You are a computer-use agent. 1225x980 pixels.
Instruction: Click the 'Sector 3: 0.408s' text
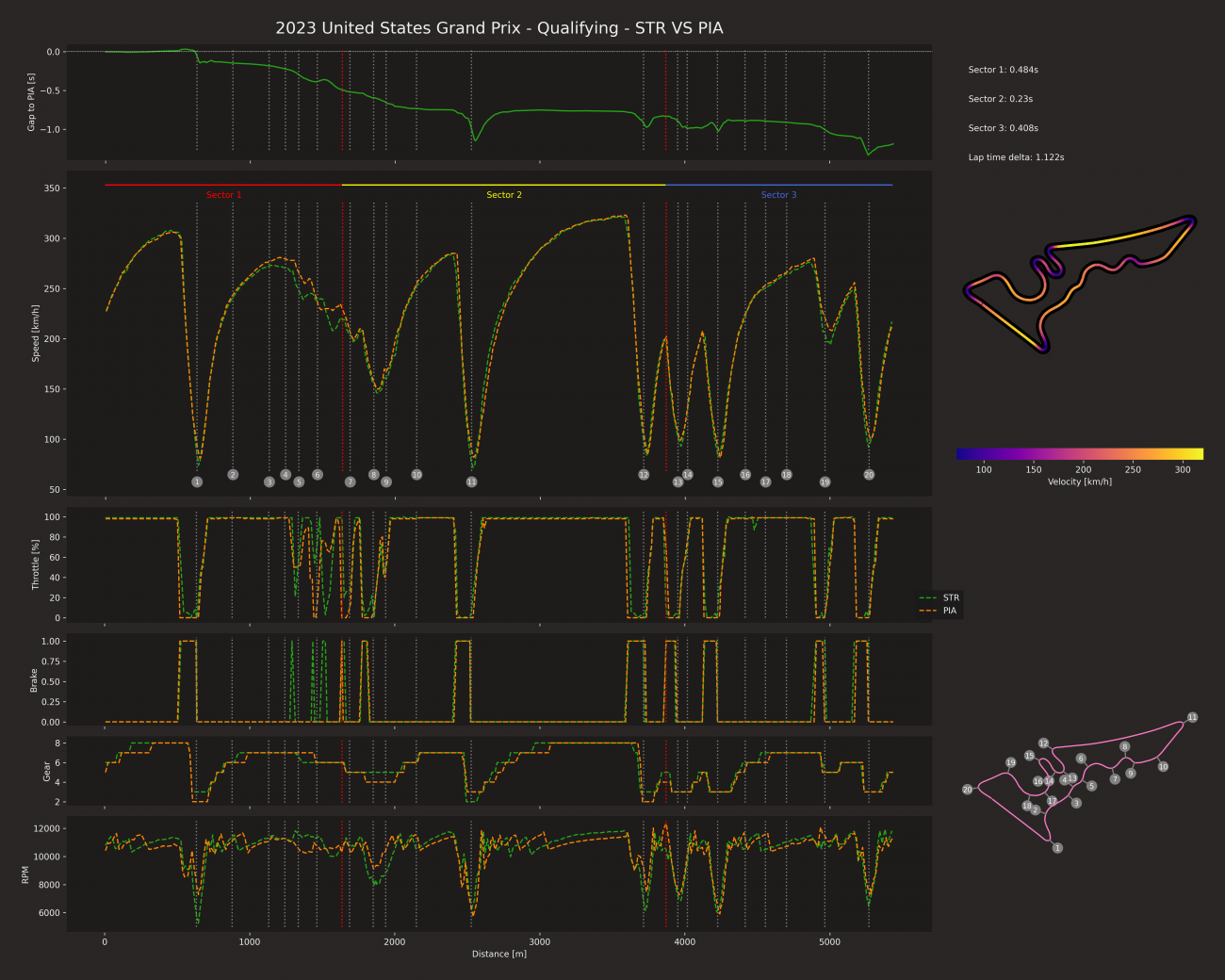click(1003, 128)
